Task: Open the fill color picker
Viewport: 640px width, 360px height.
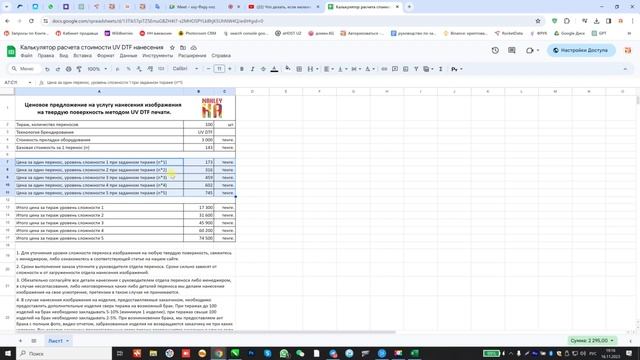Action: (288, 69)
